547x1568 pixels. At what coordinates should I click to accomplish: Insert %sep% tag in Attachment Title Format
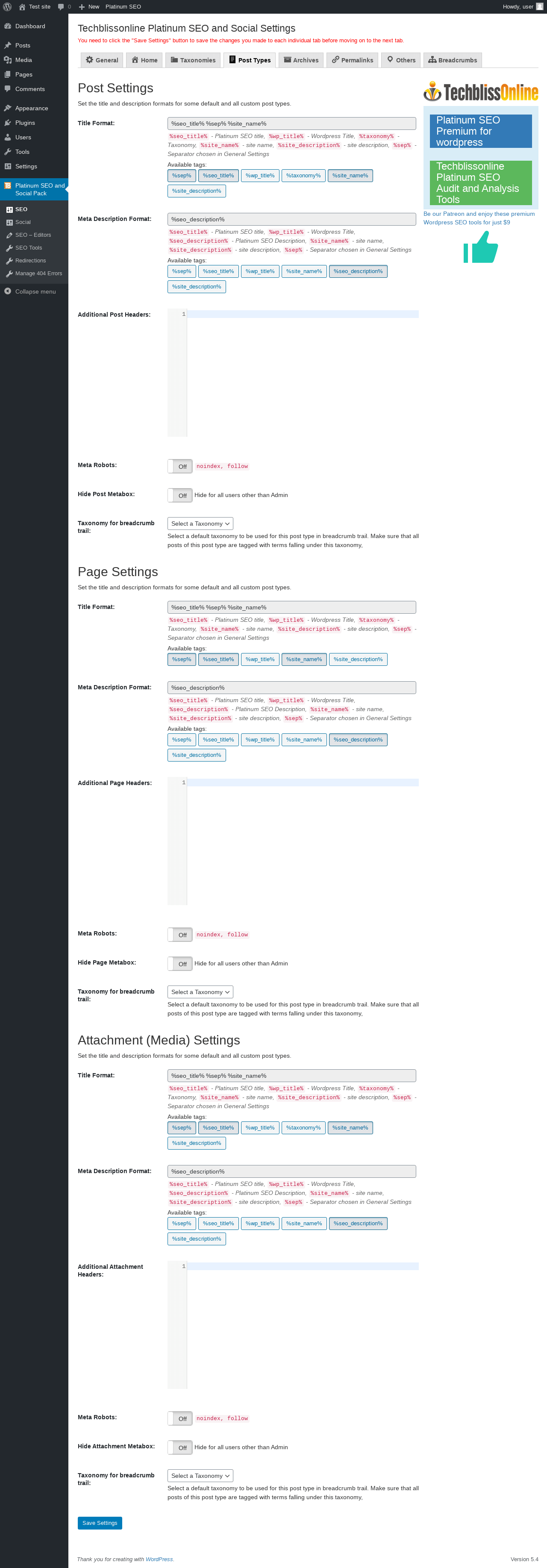[181, 1128]
